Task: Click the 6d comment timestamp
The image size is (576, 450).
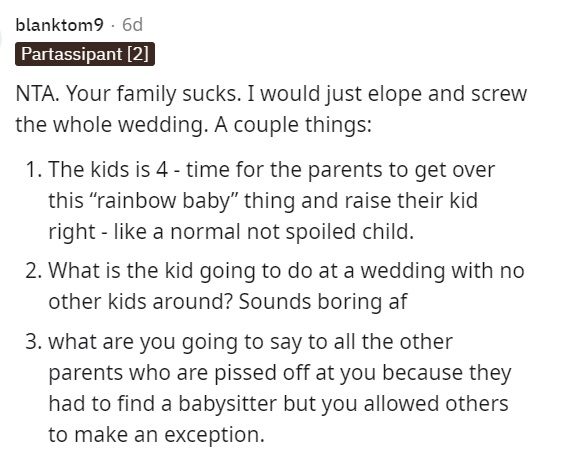Action: (132, 25)
